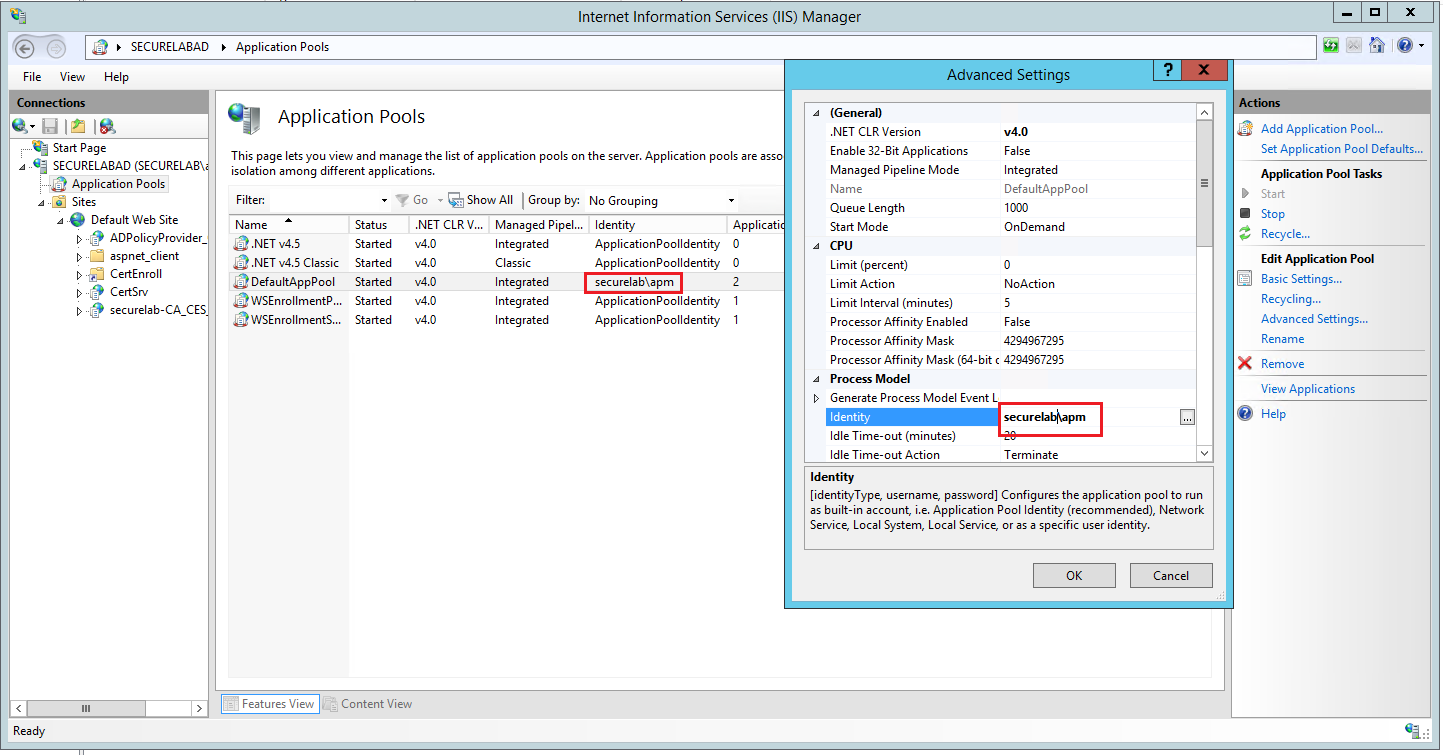
Task: Click the green Recycle arrows icon in Actions
Action: point(1245,234)
